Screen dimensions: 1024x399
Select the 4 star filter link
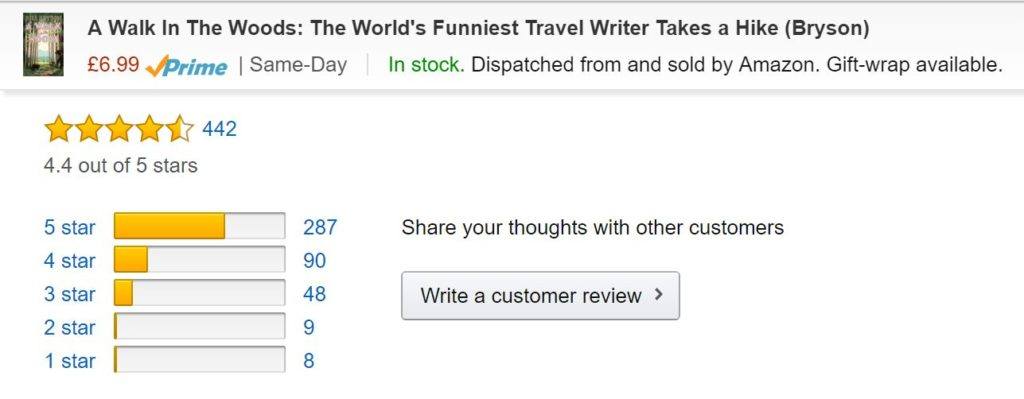coord(69,261)
